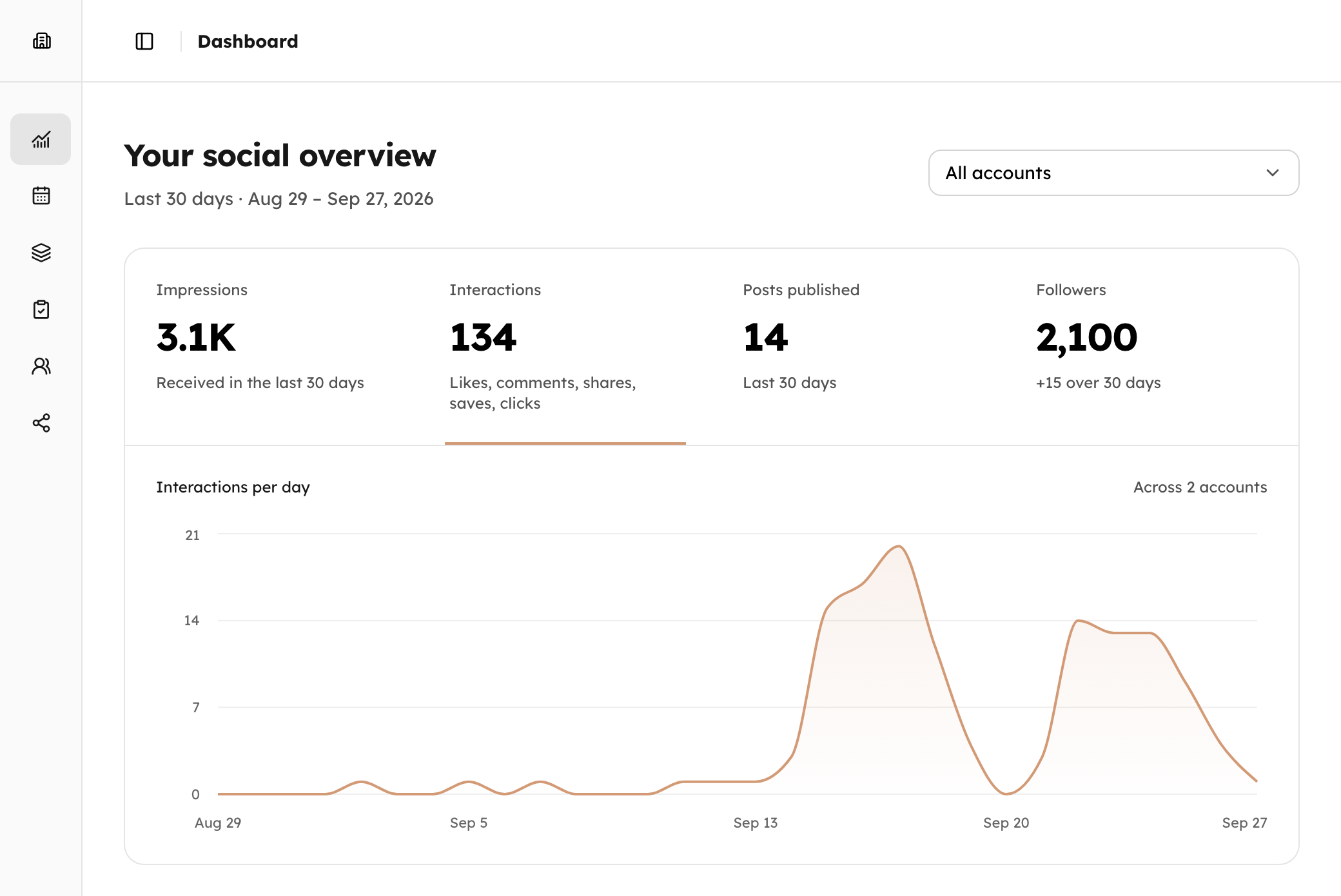Screen dimensions: 1341x896
Task: Select the Posts published metric tab
Action: pyautogui.click(x=858, y=347)
